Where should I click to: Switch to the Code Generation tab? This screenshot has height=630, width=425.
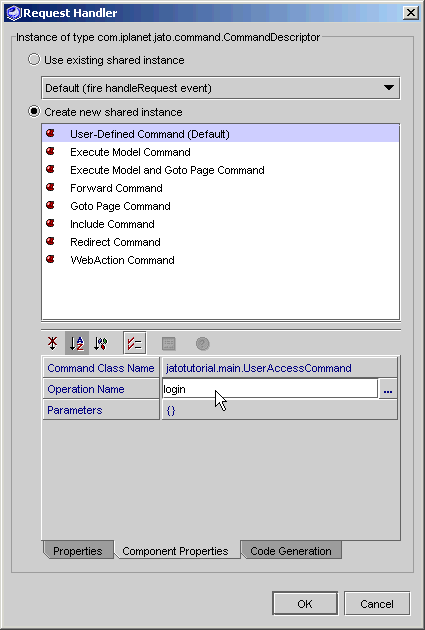[x=291, y=551]
